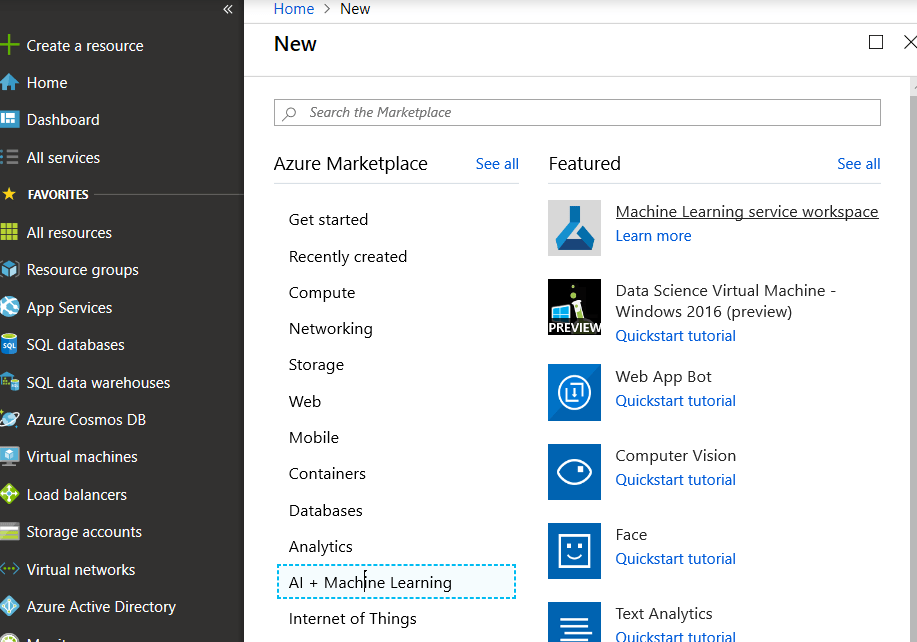
Task: Click the Data Science Virtual Machine thumbnail
Action: point(573,306)
